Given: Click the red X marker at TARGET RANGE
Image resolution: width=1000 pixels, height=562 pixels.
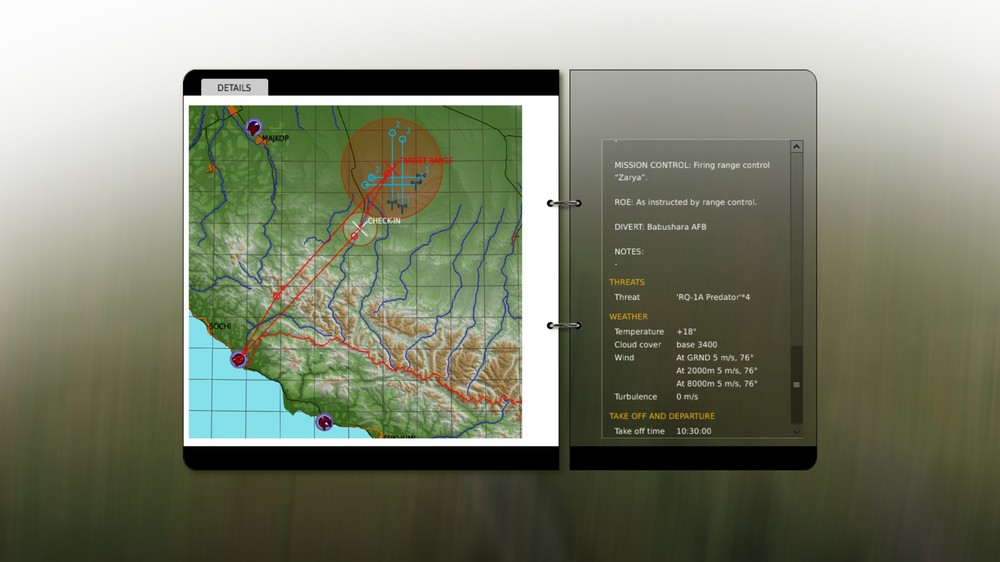Looking at the screenshot, I should click(x=390, y=170).
